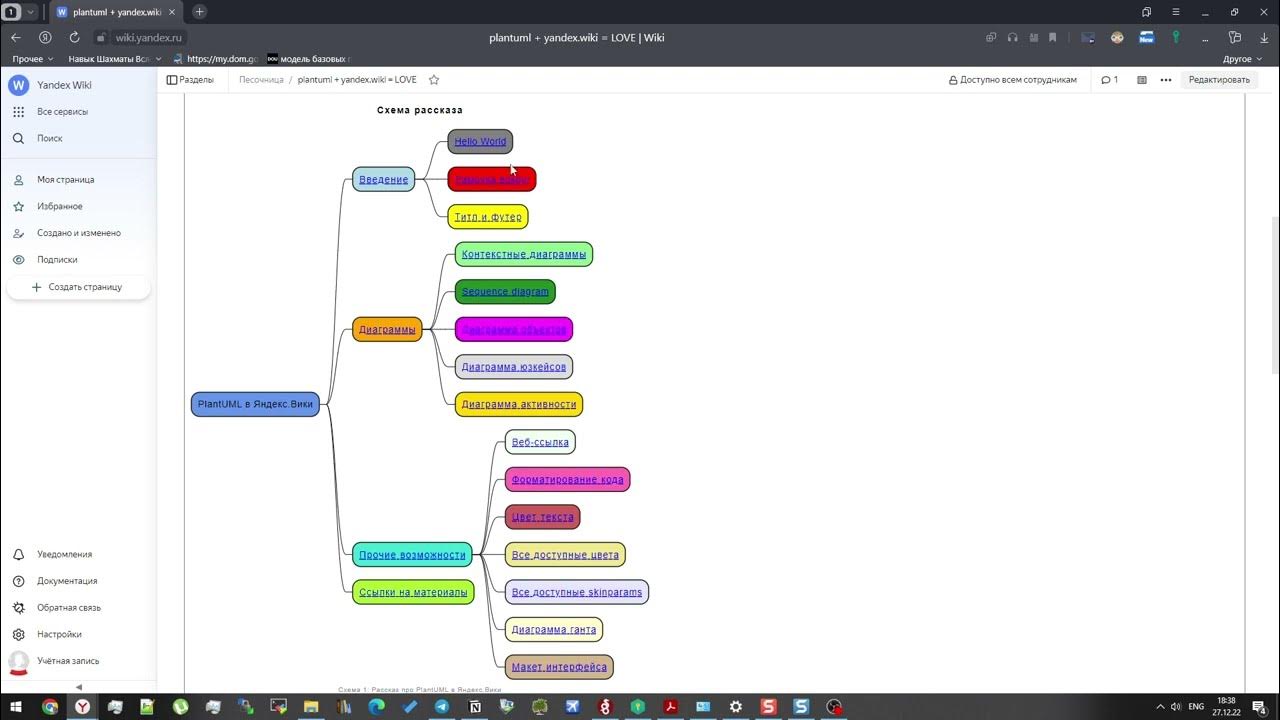Image resolution: width=1280 pixels, height=720 pixels.
Task: Open Диаграмма активности node
Action: click(519, 405)
